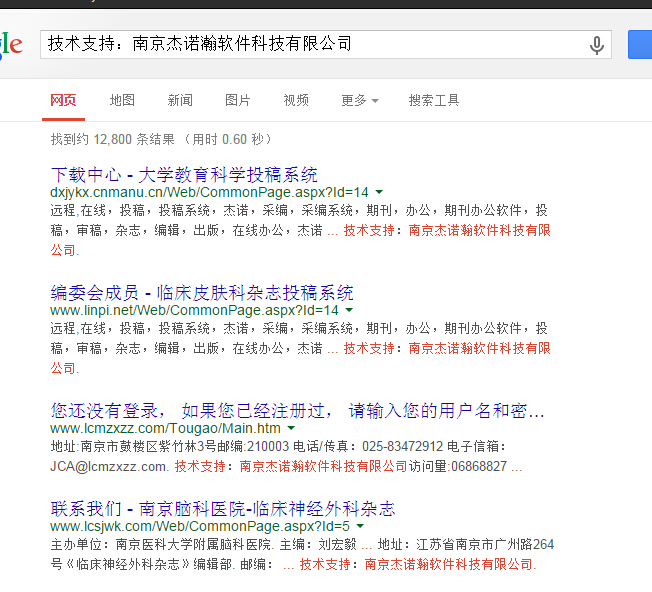The width and height of the screenshot is (652, 592).
Task: Expand dropdown arrow next to www.lcmzxzz.com URL
Action: (291, 428)
